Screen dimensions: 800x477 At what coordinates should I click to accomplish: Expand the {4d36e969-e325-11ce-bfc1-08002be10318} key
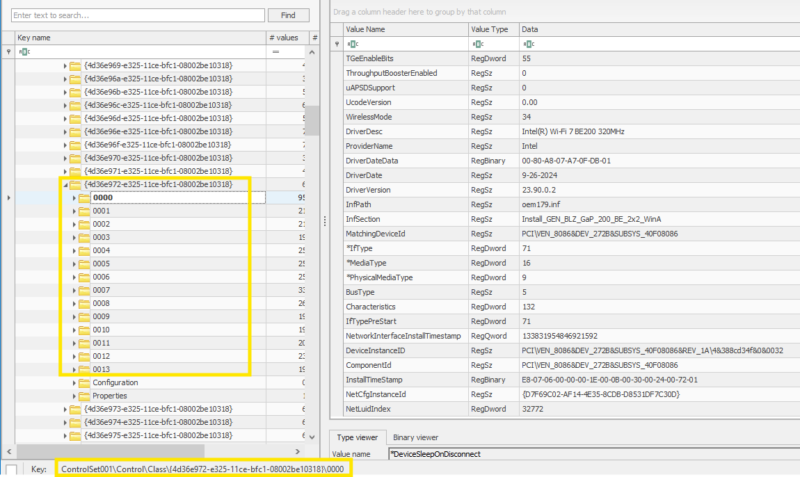point(65,66)
